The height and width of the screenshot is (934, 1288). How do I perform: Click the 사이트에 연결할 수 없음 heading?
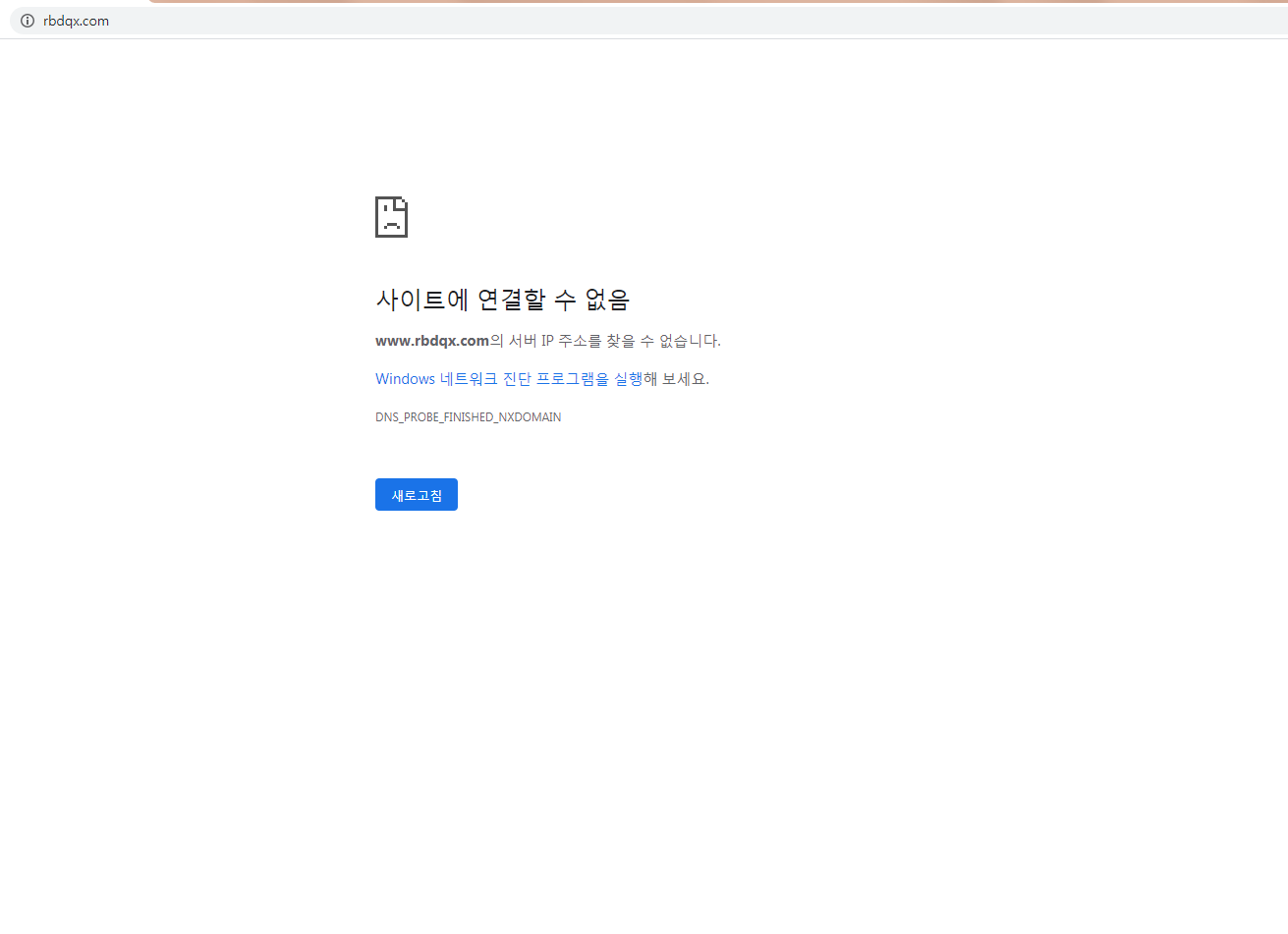pyautogui.click(x=502, y=299)
